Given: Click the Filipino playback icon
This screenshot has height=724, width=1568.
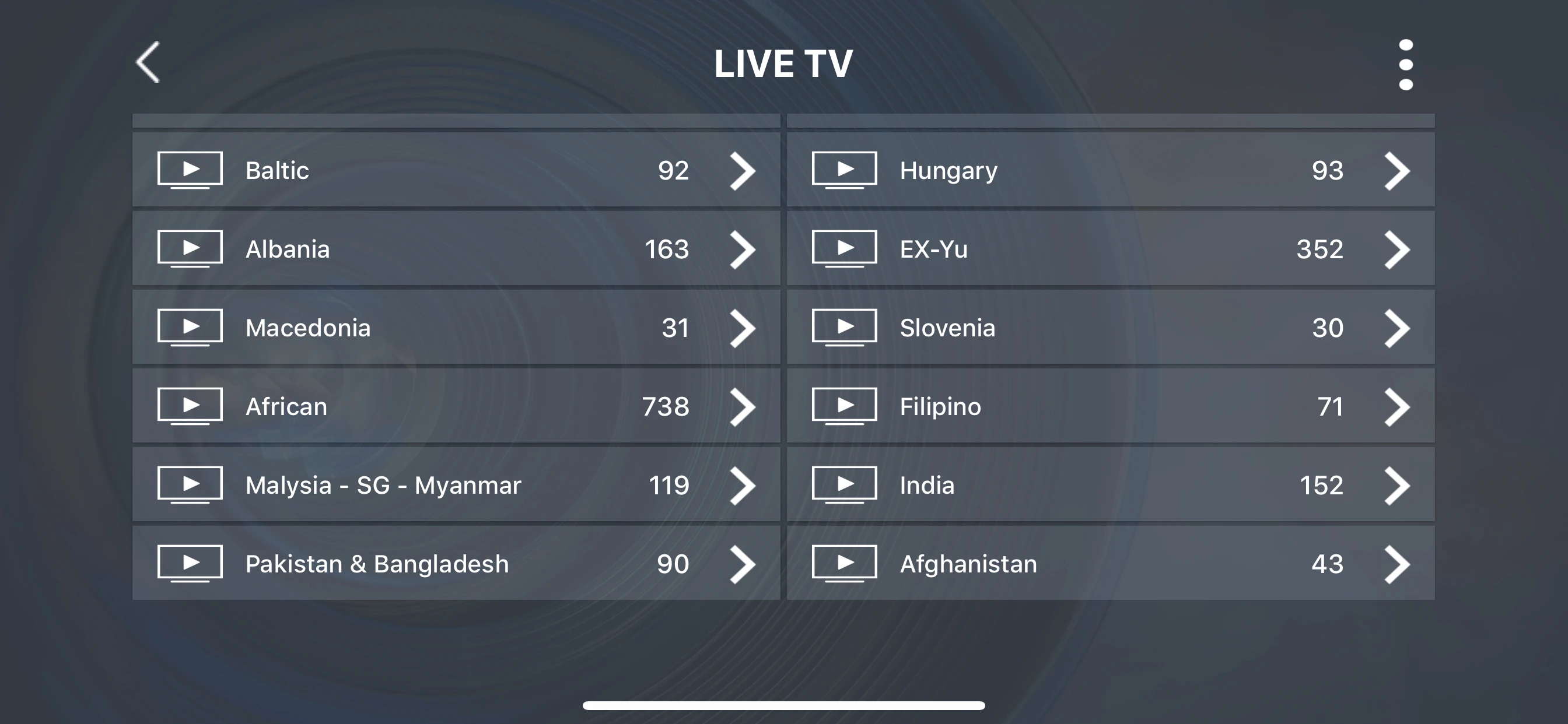Looking at the screenshot, I should [843, 406].
